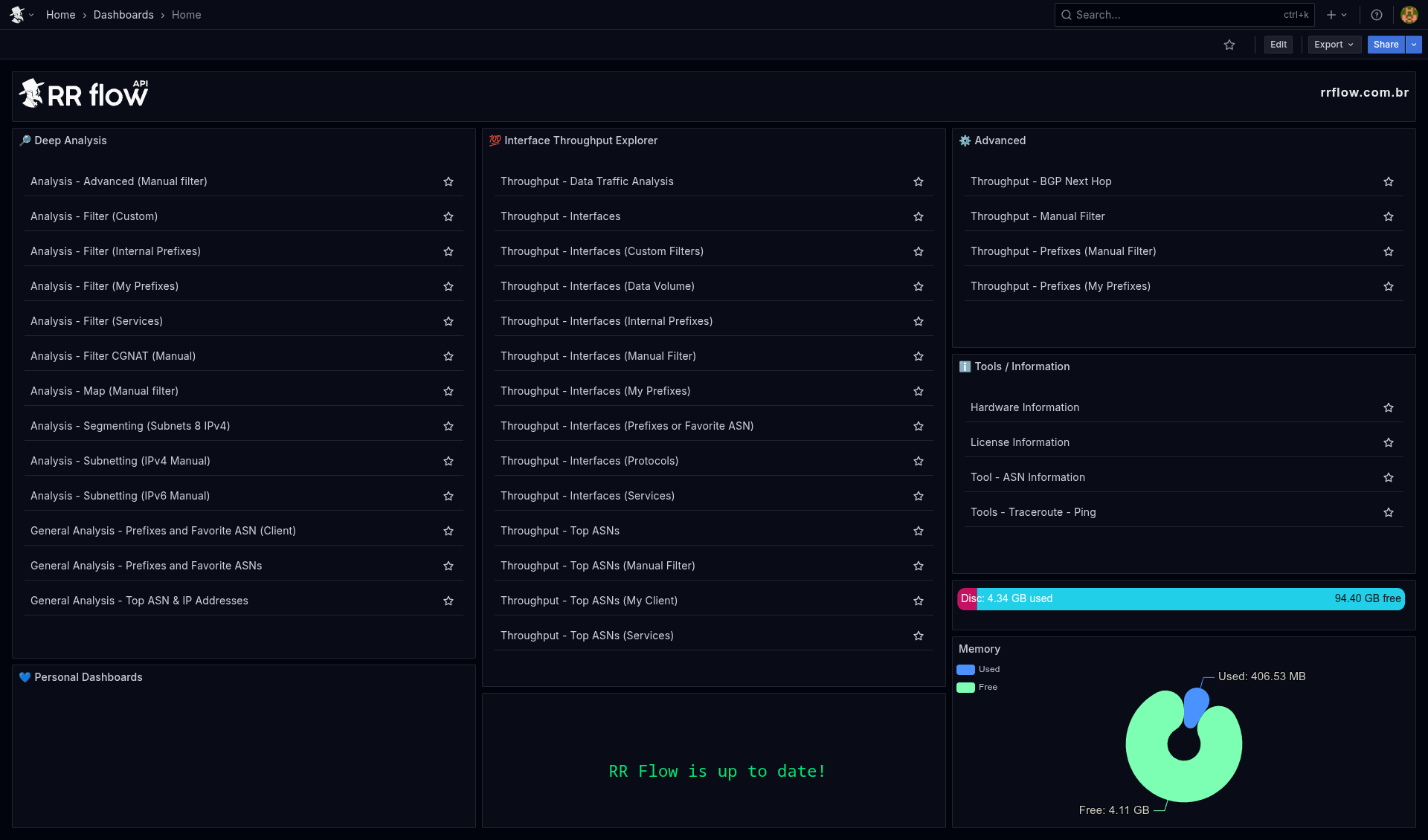Open Throughput - Top ASNs link
The image size is (1428, 840).
tap(560, 531)
